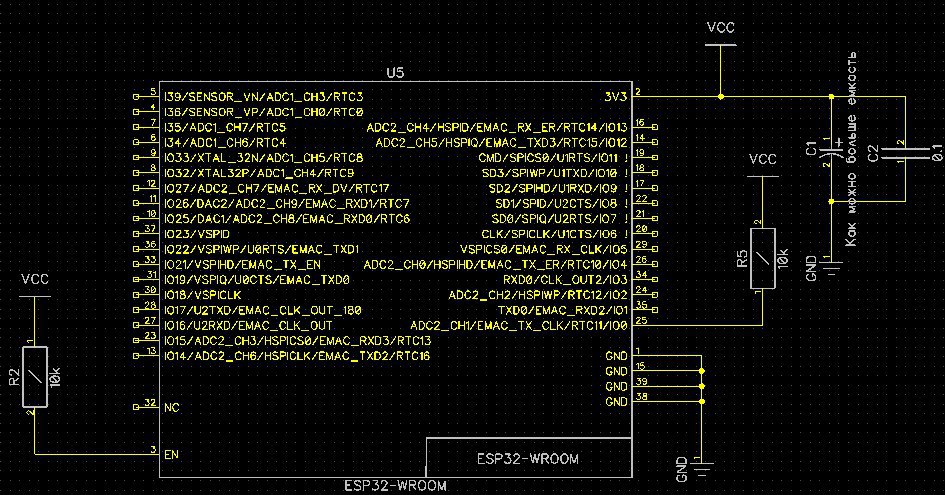Select pin 'SD1/SPID/U2CTS/IO8 !'
Screen dimensions: 945x495
pyautogui.click(x=562, y=204)
